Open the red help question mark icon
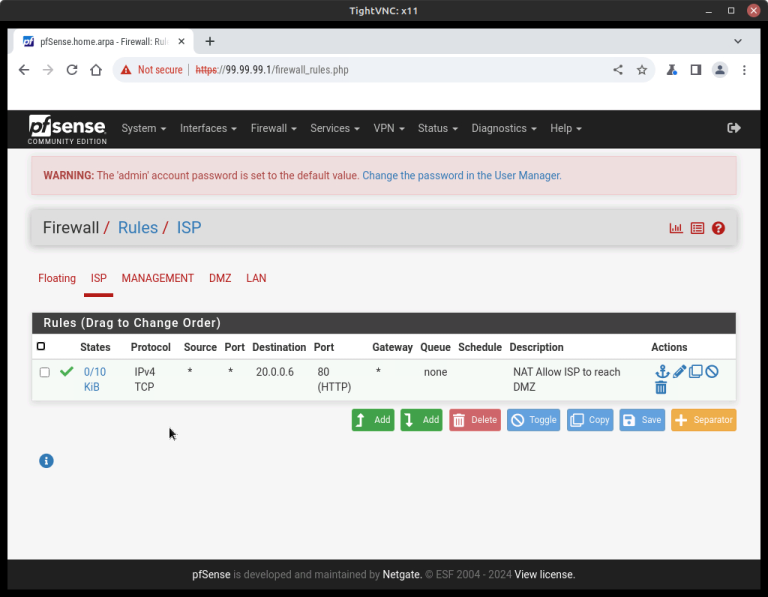768x597 pixels. [718, 228]
